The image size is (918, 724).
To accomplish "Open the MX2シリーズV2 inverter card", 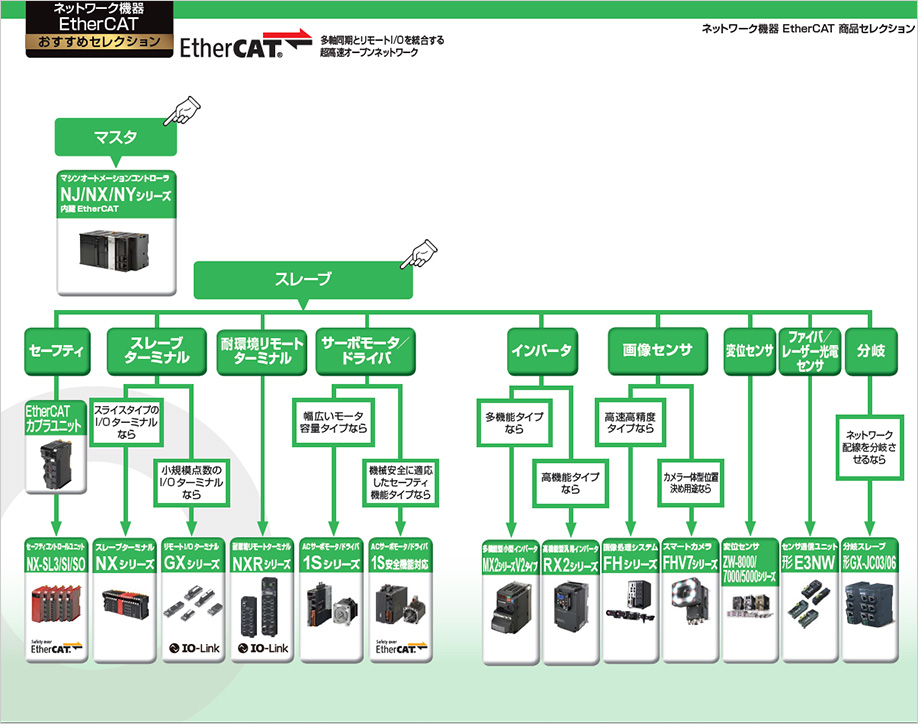I will [511, 602].
